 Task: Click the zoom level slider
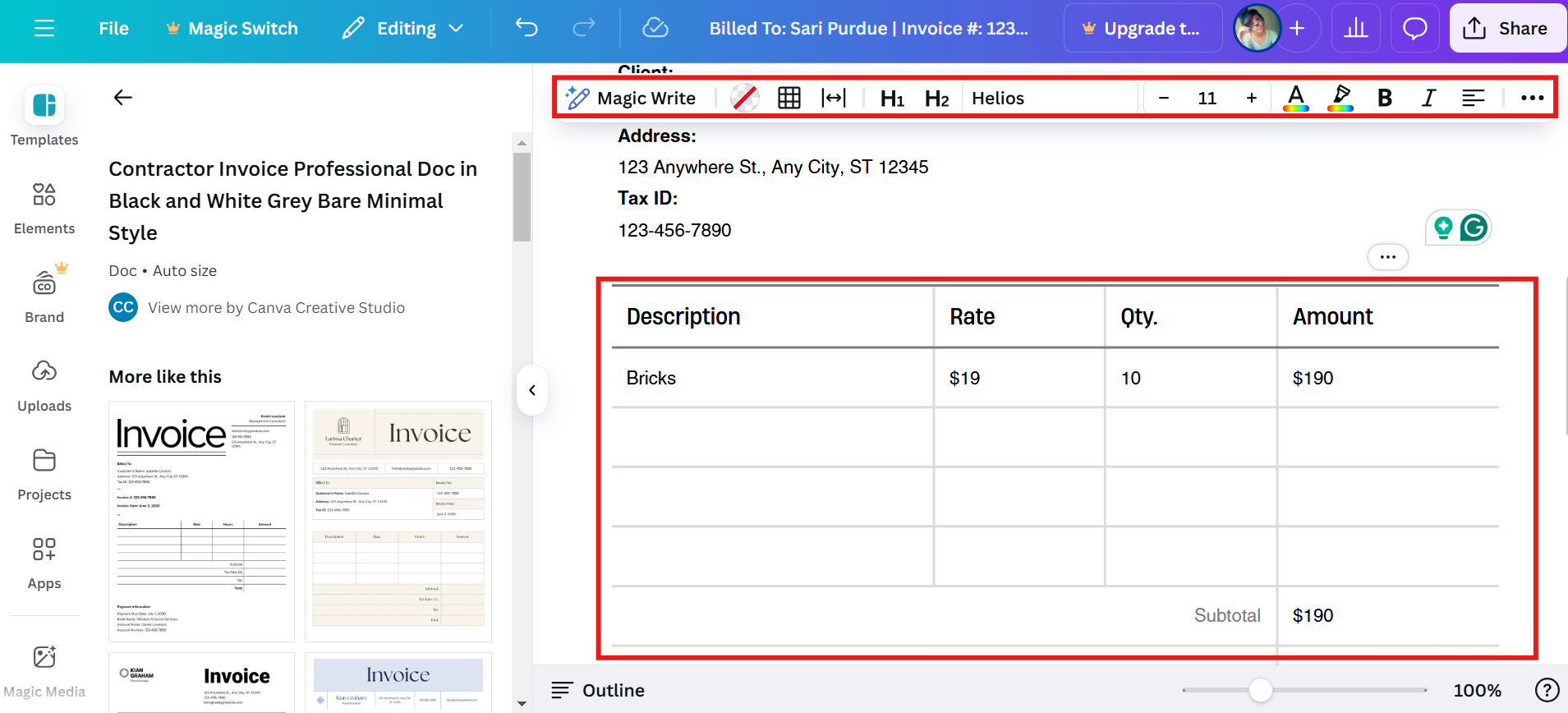[1260, 690]
